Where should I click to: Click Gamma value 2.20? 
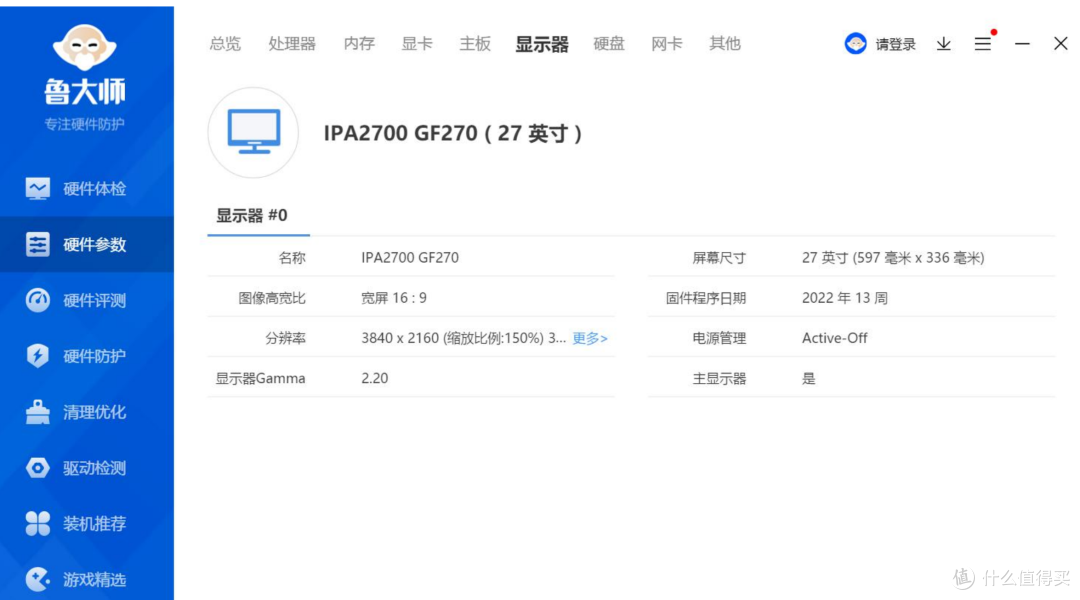pos(375,378)
